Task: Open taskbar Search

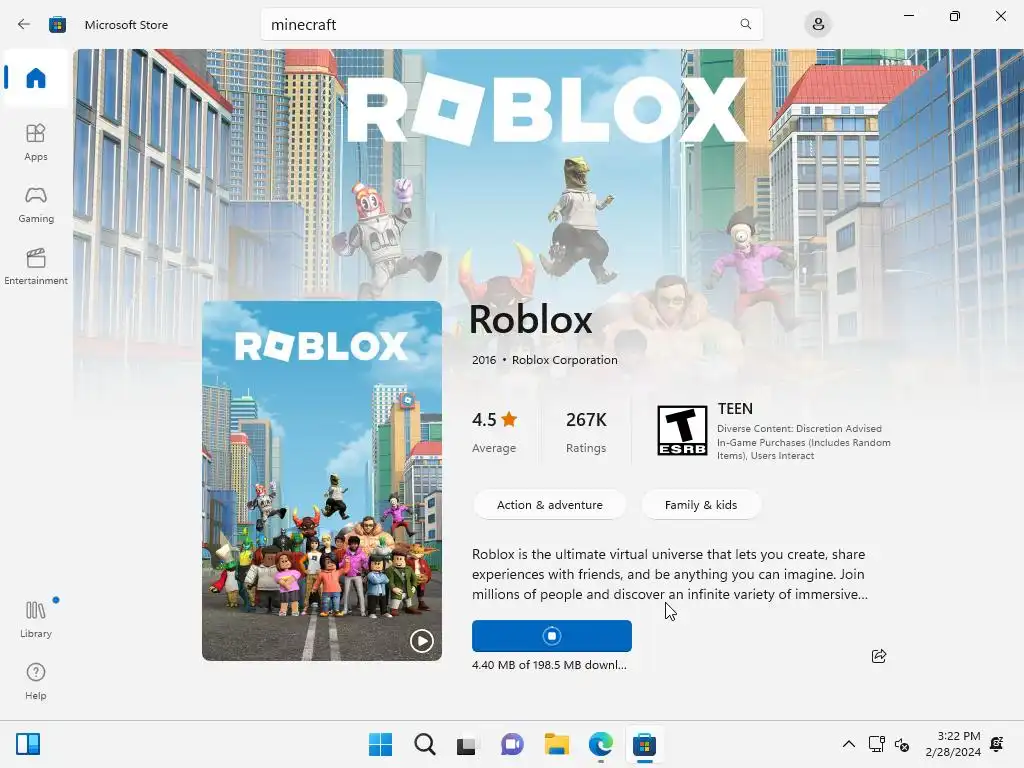Action: tap(424, 744)
